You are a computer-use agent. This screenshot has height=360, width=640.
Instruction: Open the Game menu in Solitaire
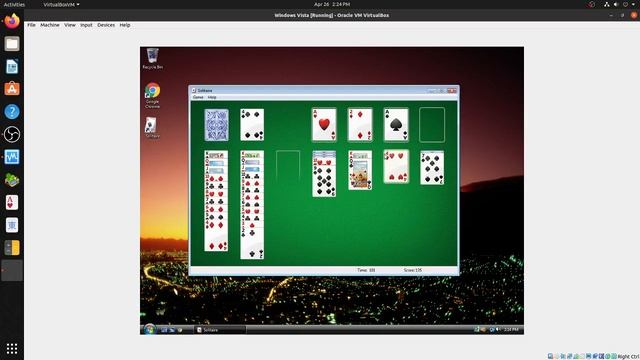pyautogui.click(x=198, y=98)
